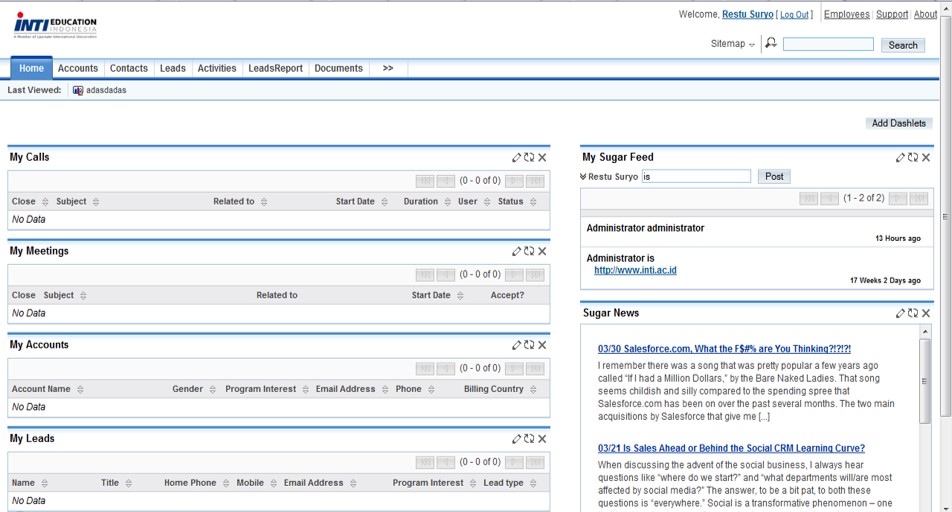Click the adasdadas record icon in Last Viewed
Viewport: 952px width, 512px height.
click(78, 90)
